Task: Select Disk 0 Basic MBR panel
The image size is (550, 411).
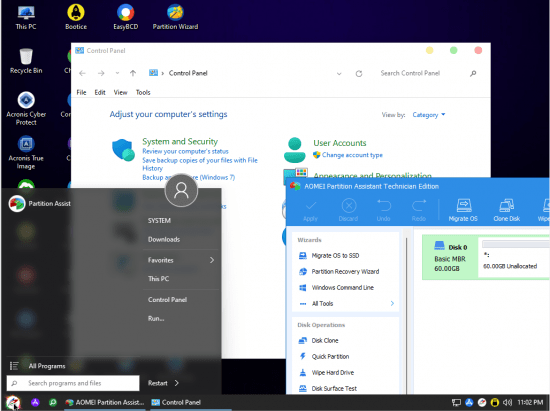Action: 450,257
